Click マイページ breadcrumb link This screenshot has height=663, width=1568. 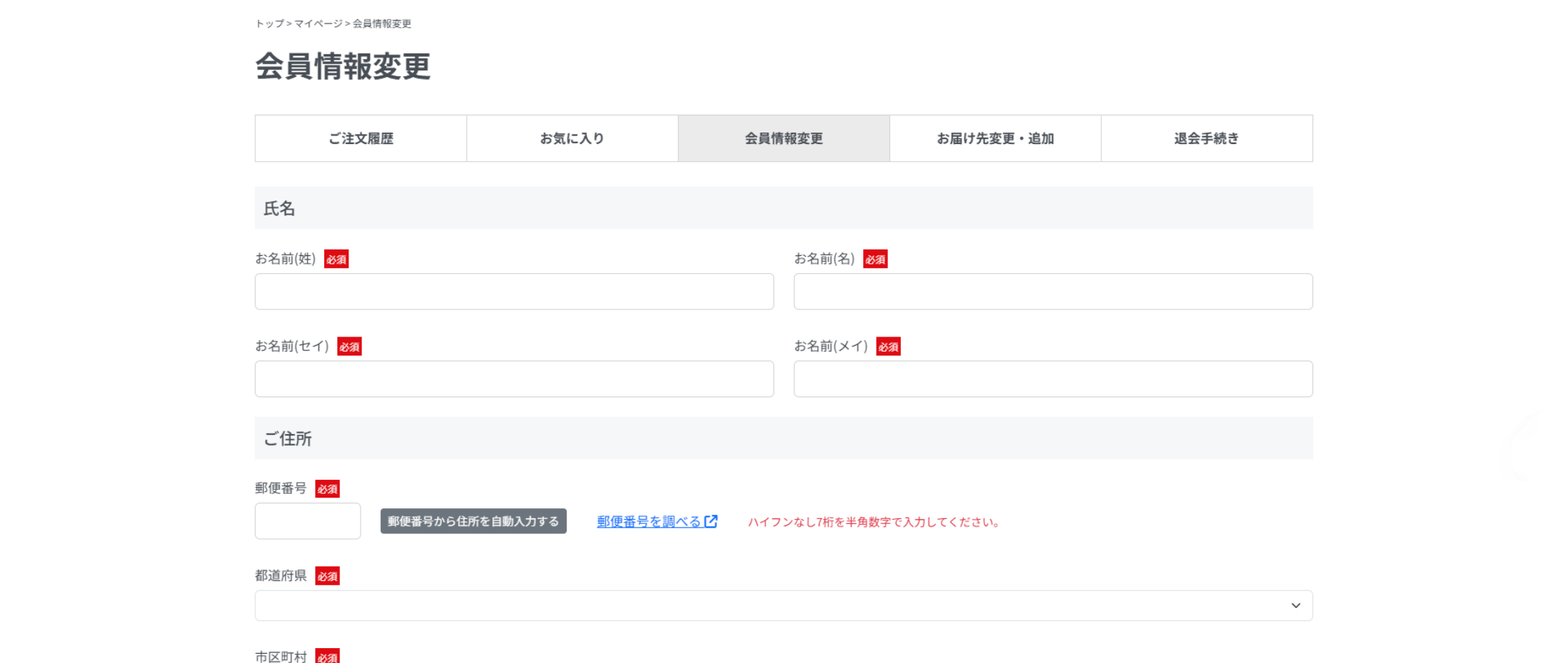tap(319, 24)
